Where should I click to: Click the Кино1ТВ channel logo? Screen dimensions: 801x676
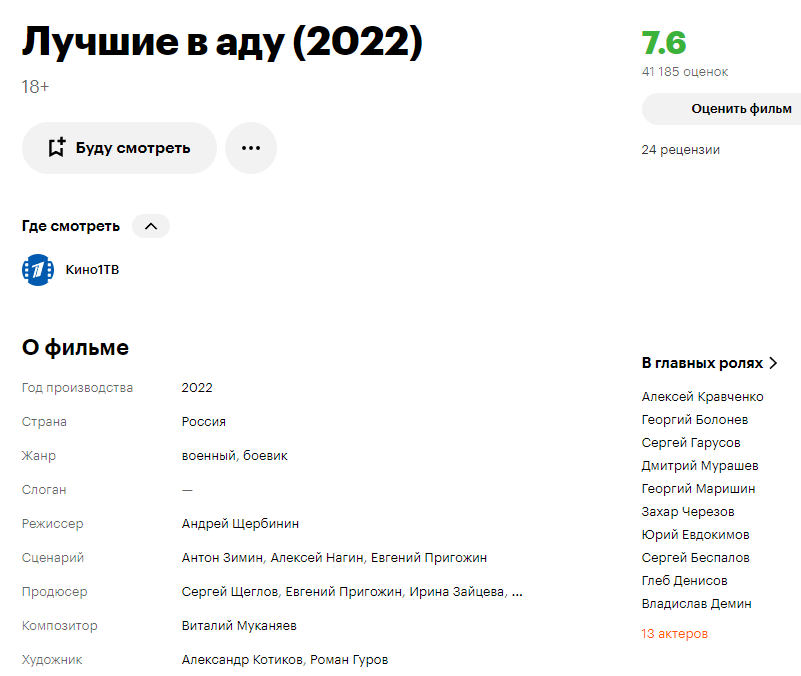click(38, 270)
